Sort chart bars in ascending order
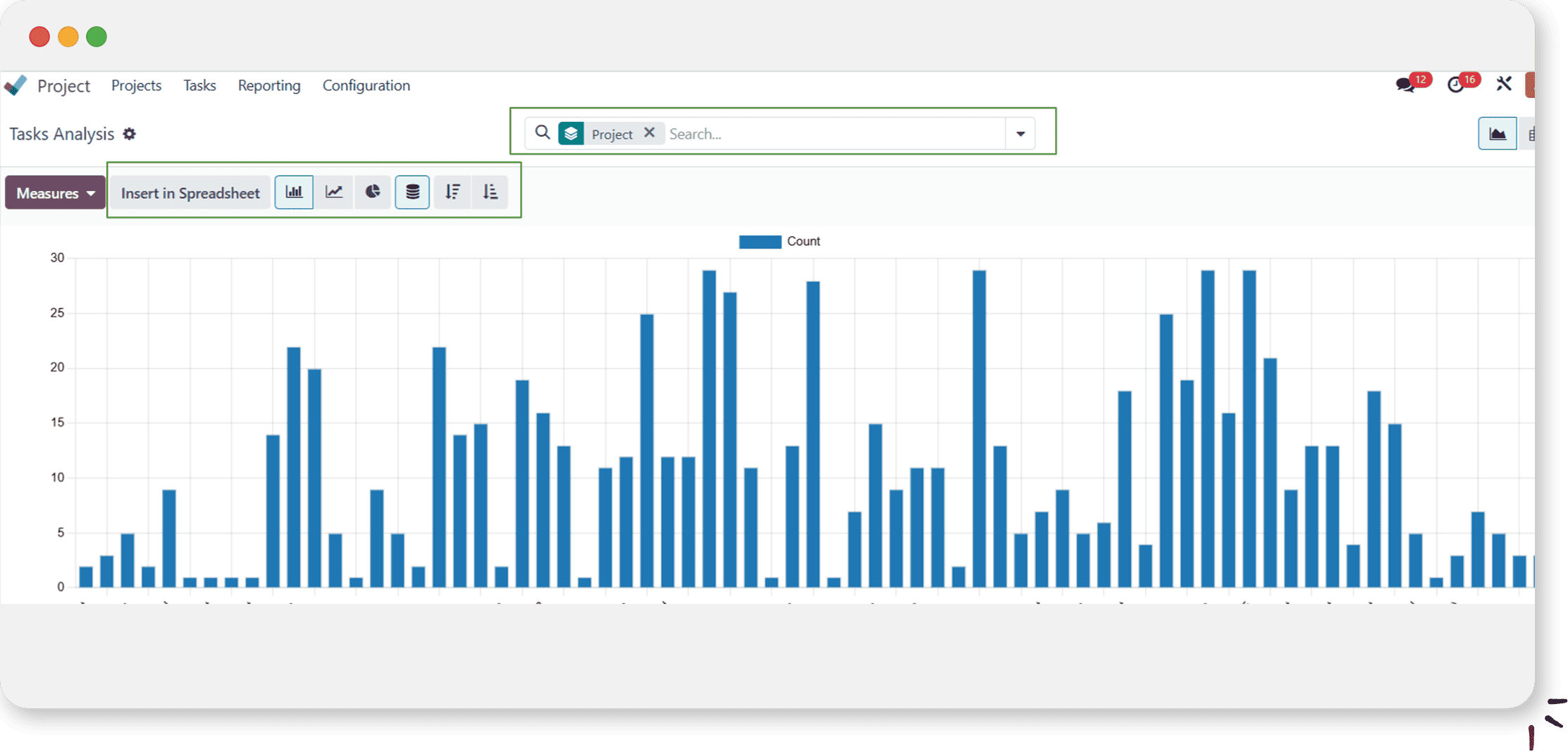The width and height of the screenshot is (1568, 752). [490, 192]
